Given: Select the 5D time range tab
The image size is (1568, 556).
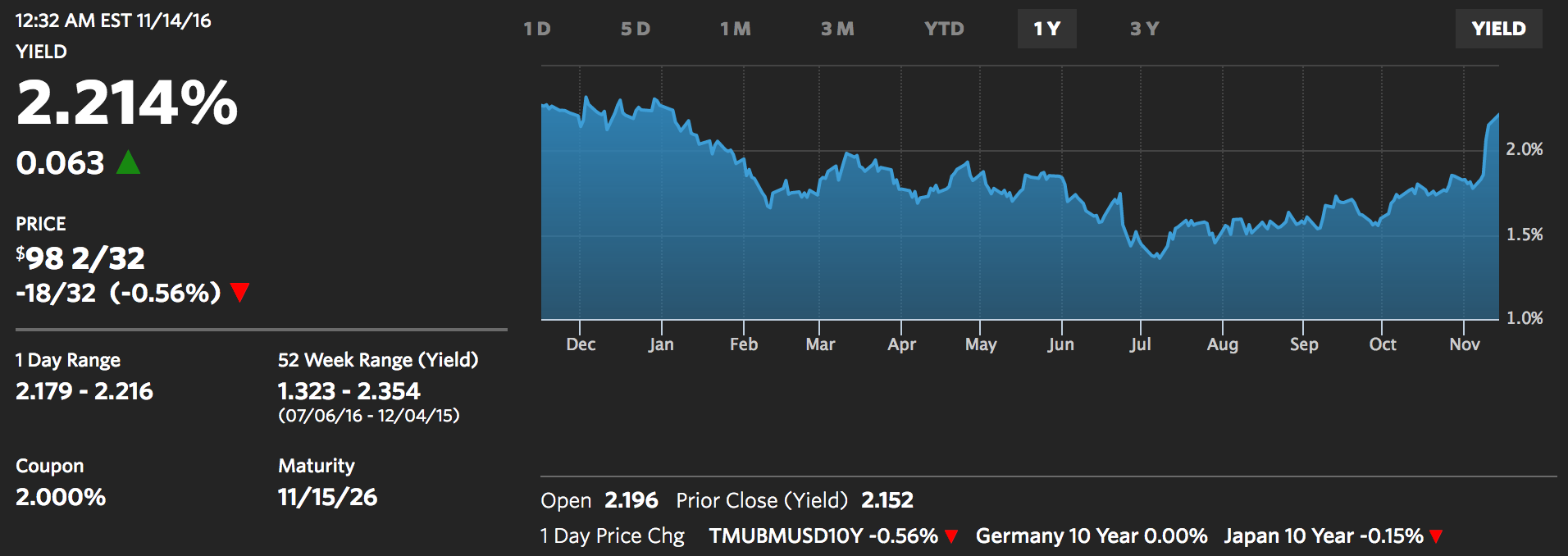Looking at the screenshot, I should click(636, 29).
